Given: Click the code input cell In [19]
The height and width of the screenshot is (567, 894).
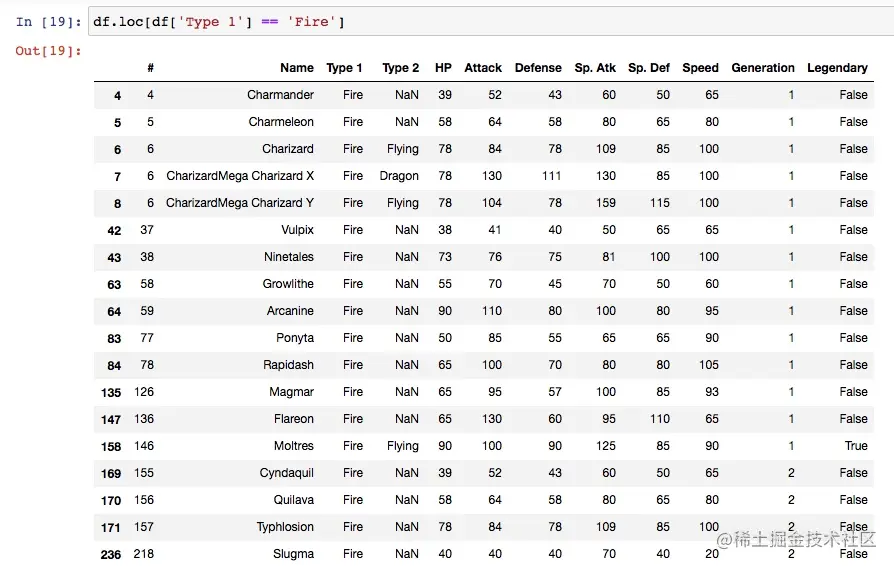Looking at the screenshot, I should [x=491, y=22].
